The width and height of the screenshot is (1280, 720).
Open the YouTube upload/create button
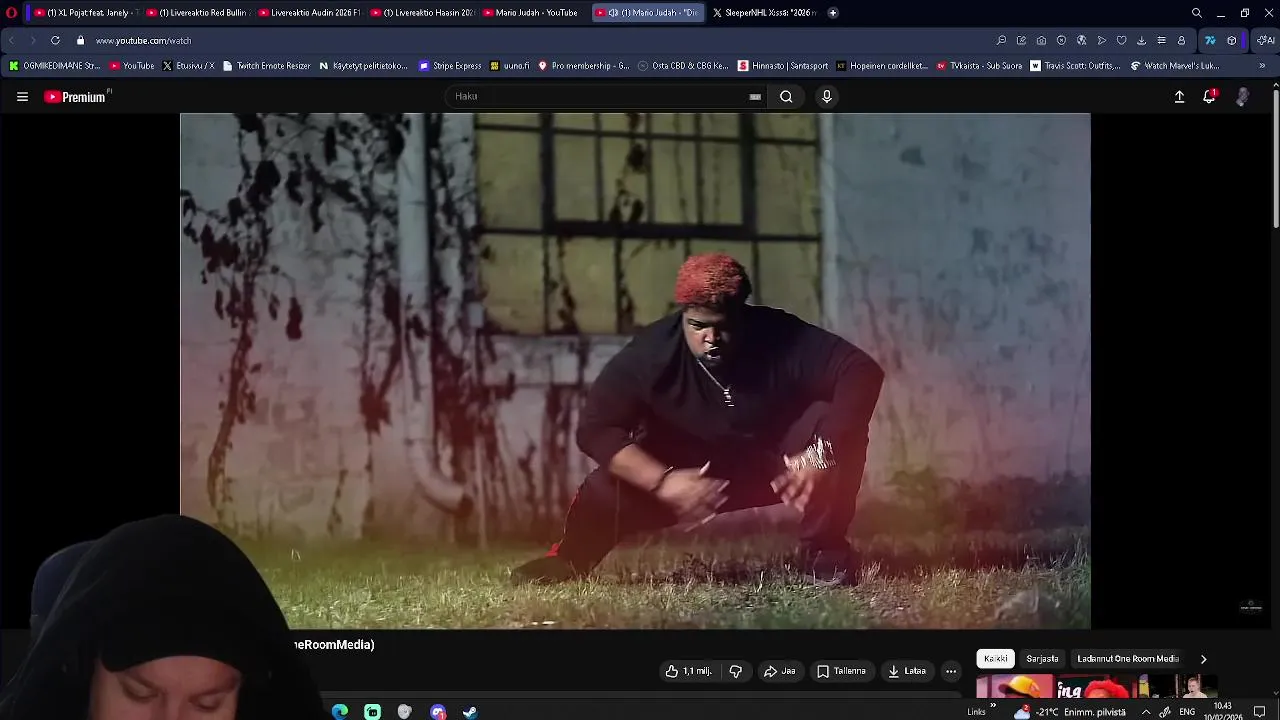[1179, 97]
